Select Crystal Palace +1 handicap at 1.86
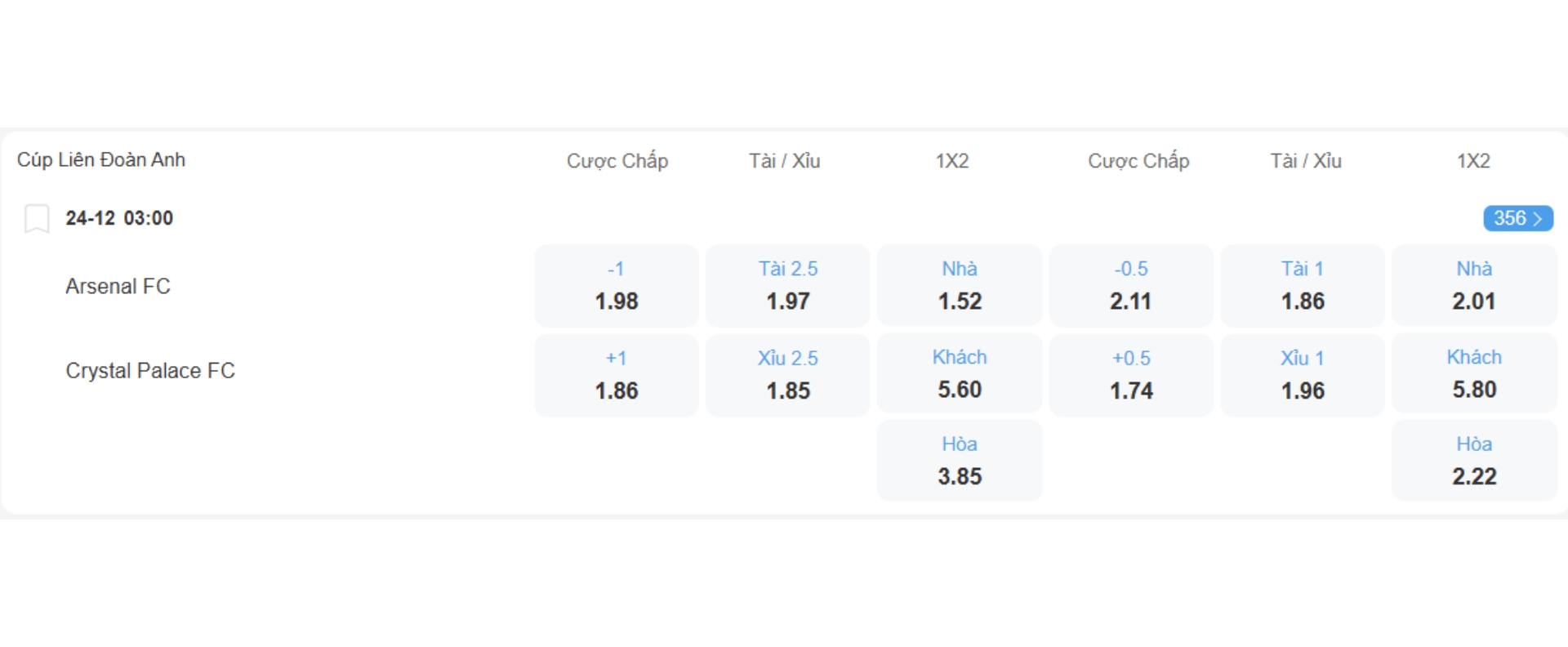 [x=617, y=375]
